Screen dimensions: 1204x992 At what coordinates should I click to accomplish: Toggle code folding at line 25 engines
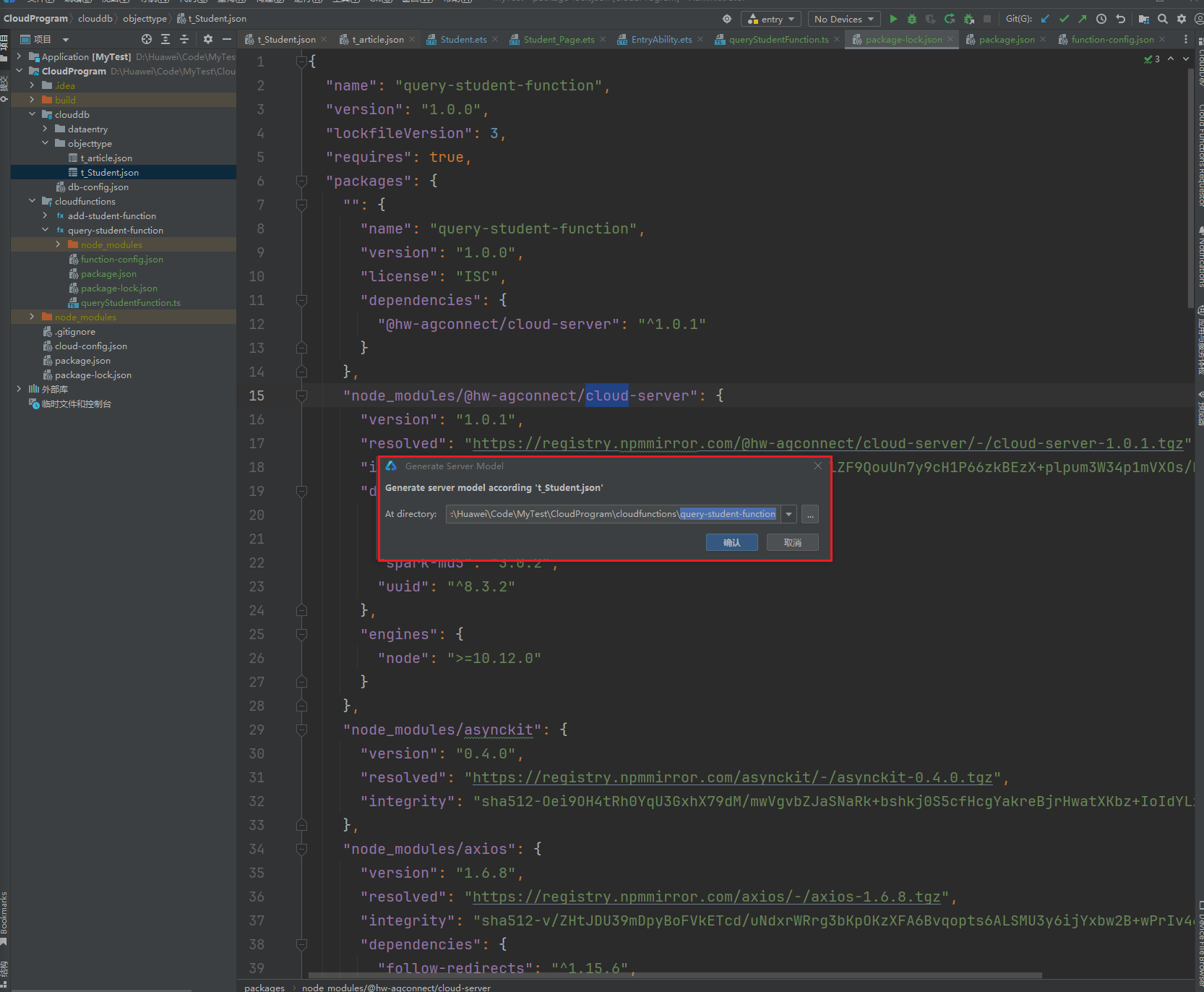pyautogui.click(x=301, y=634)
